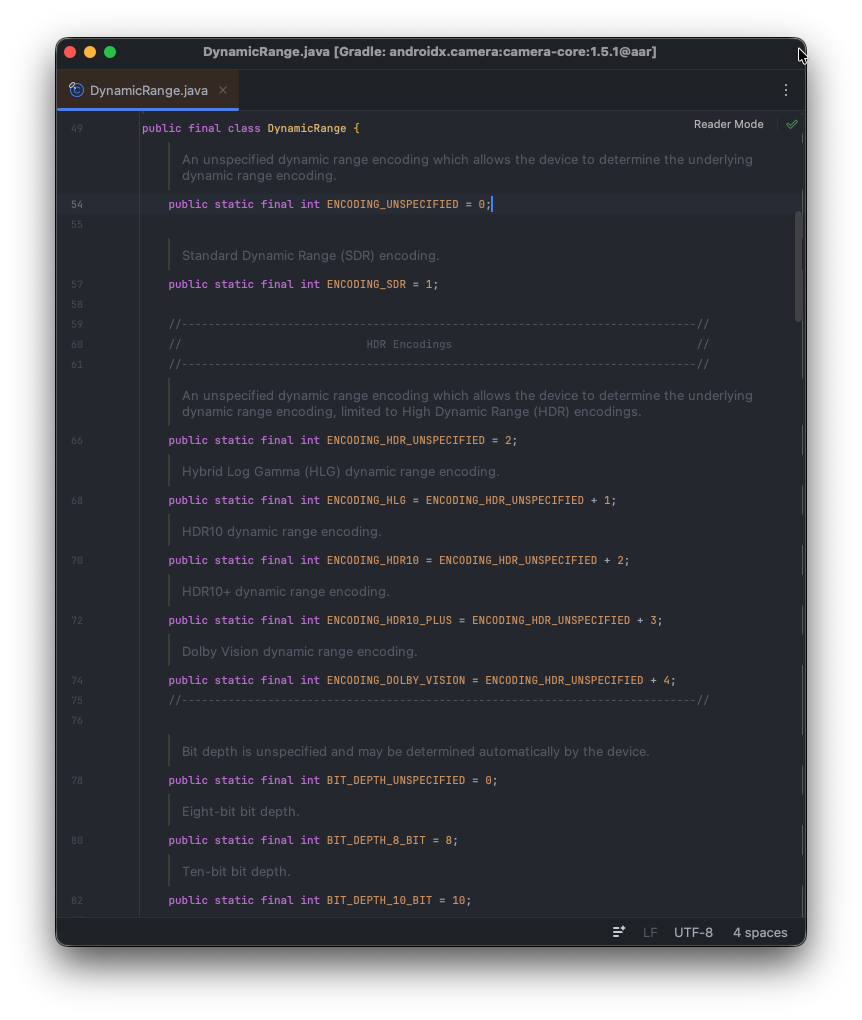Click the LF line separator widget

pyautogui.click(x=650, y=932)
